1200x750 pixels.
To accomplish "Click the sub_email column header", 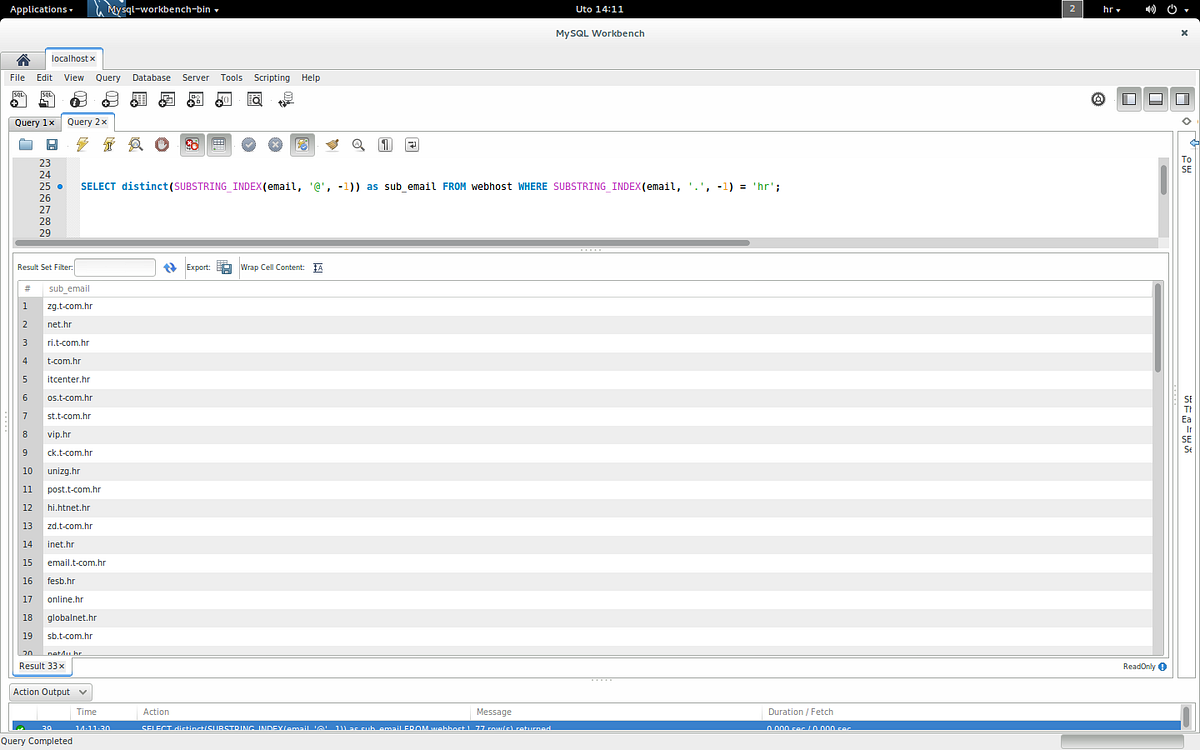I will 69,289.
